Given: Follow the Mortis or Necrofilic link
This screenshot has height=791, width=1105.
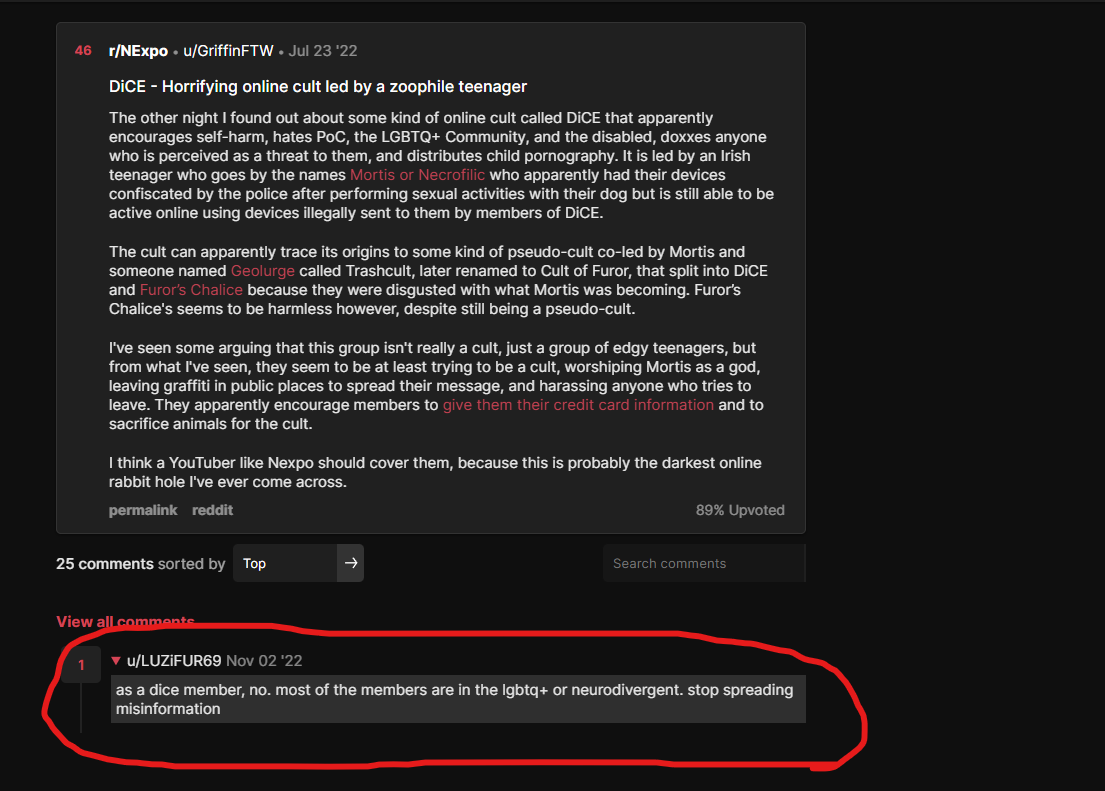Looking at the screenshot, I should 417,175.
